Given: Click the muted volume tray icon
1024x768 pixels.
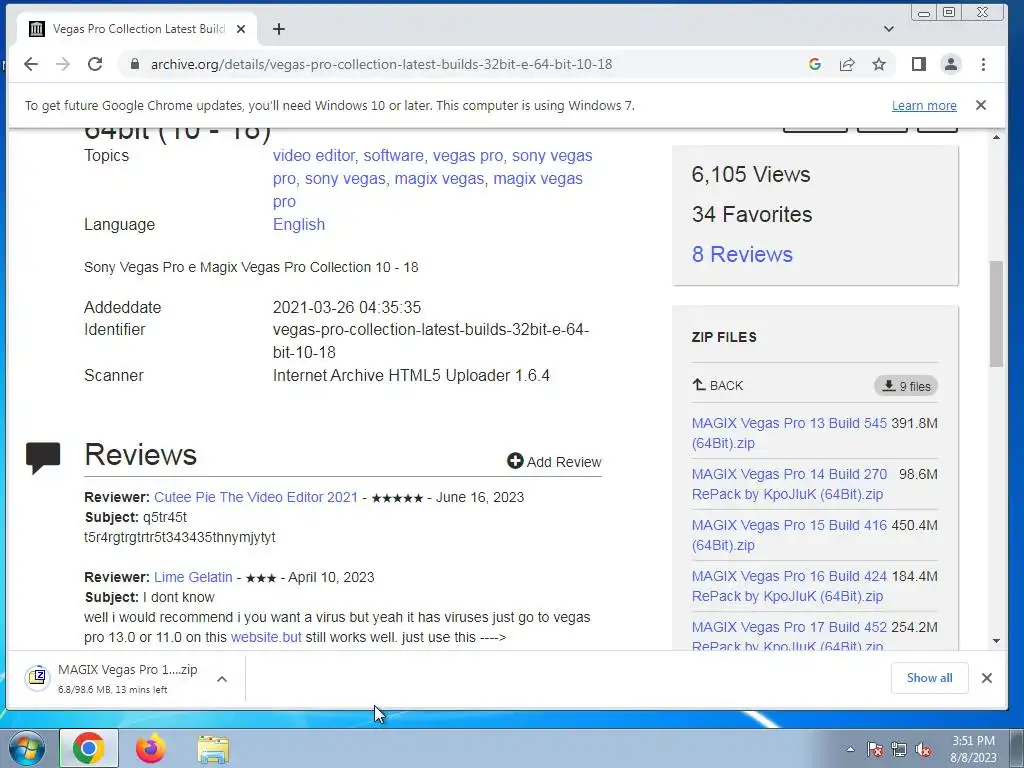Looking at the screenshot, I should (x=923, y=750).
